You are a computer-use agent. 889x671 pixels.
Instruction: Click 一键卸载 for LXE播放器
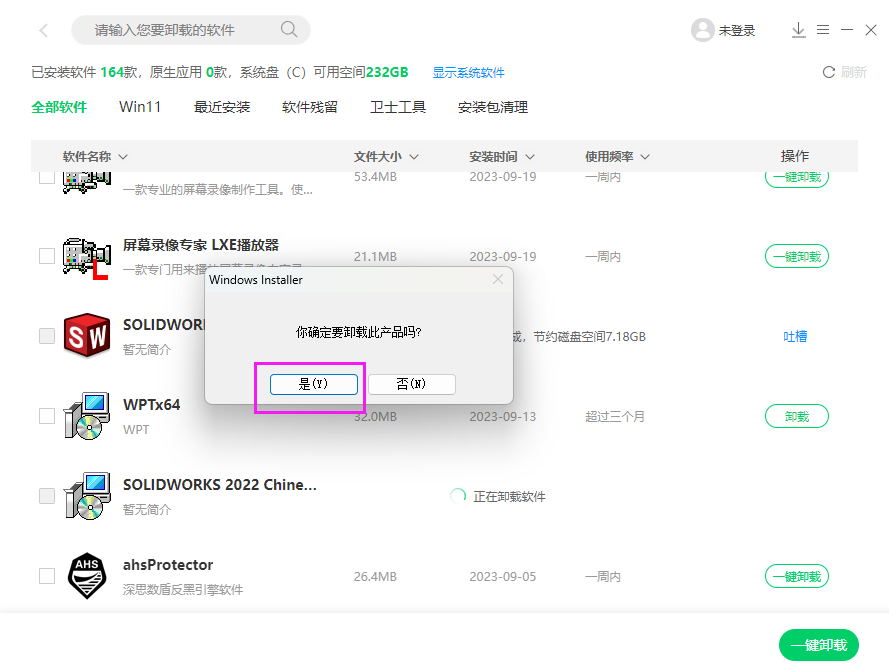click(797, 256)
